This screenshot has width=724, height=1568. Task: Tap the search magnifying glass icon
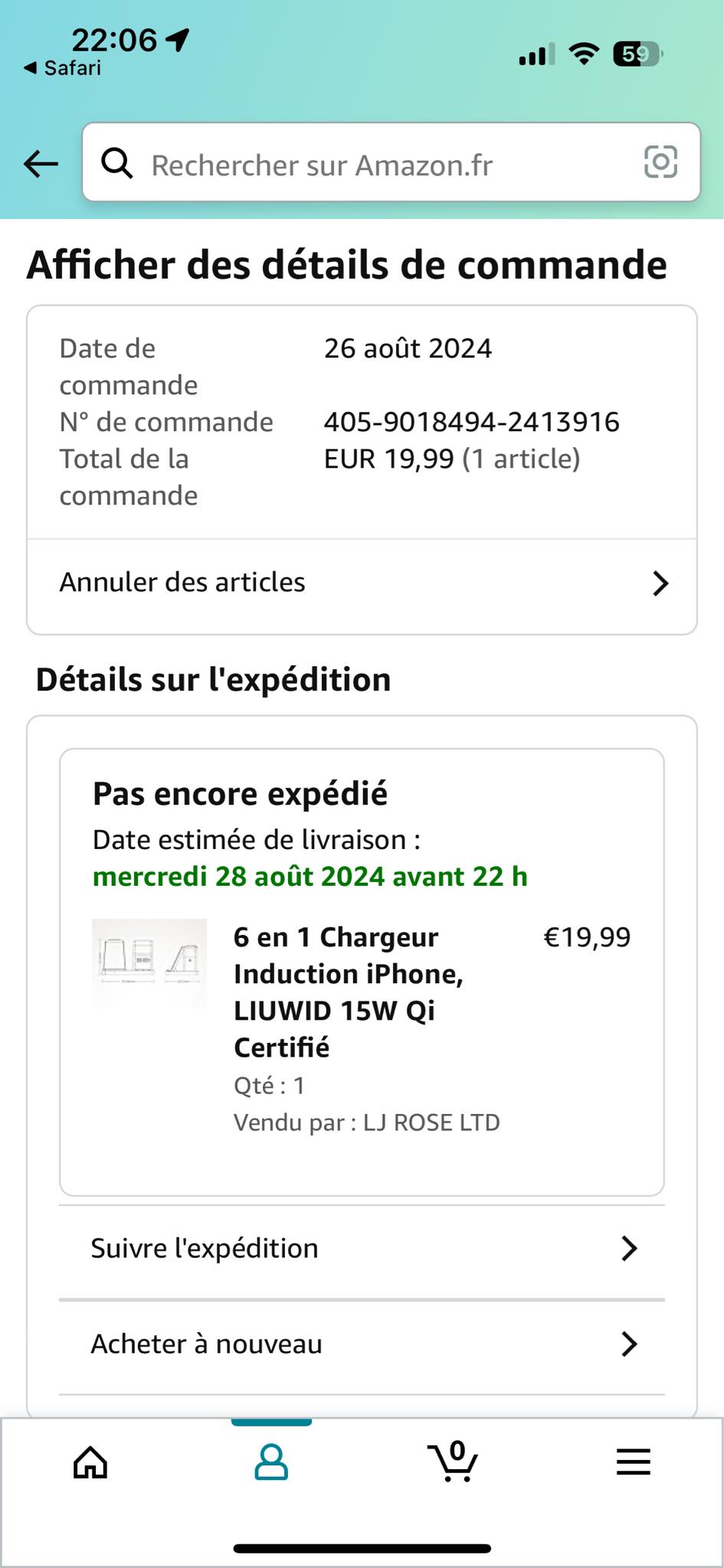(117, 163)
